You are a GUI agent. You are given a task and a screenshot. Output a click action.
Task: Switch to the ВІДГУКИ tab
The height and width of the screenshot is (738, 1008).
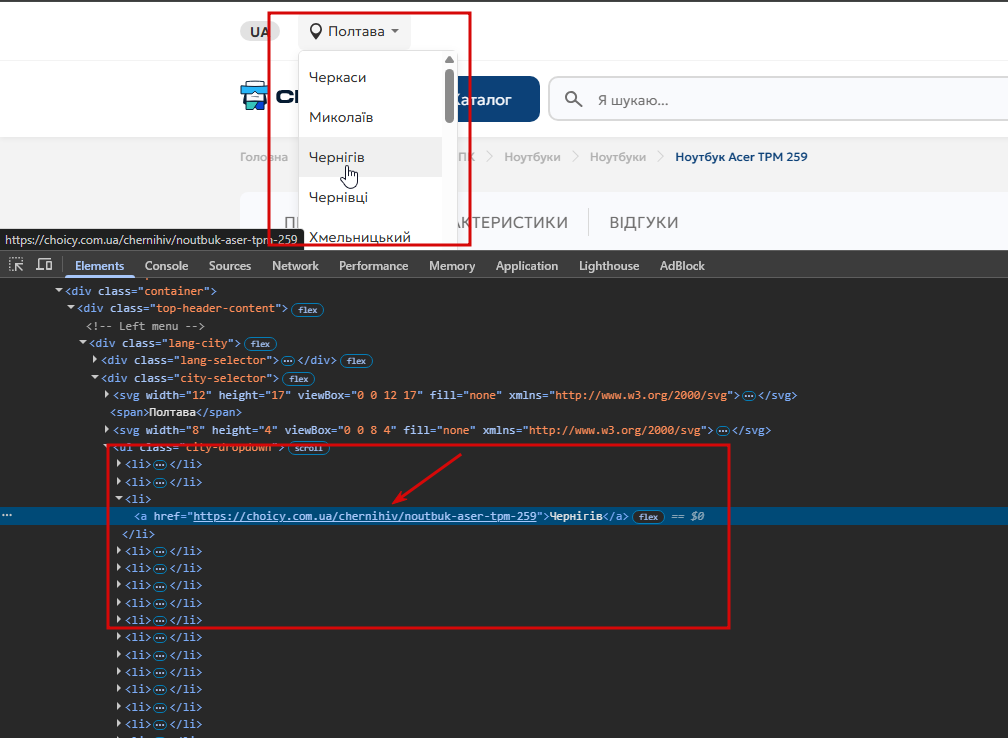pos(644,222)
